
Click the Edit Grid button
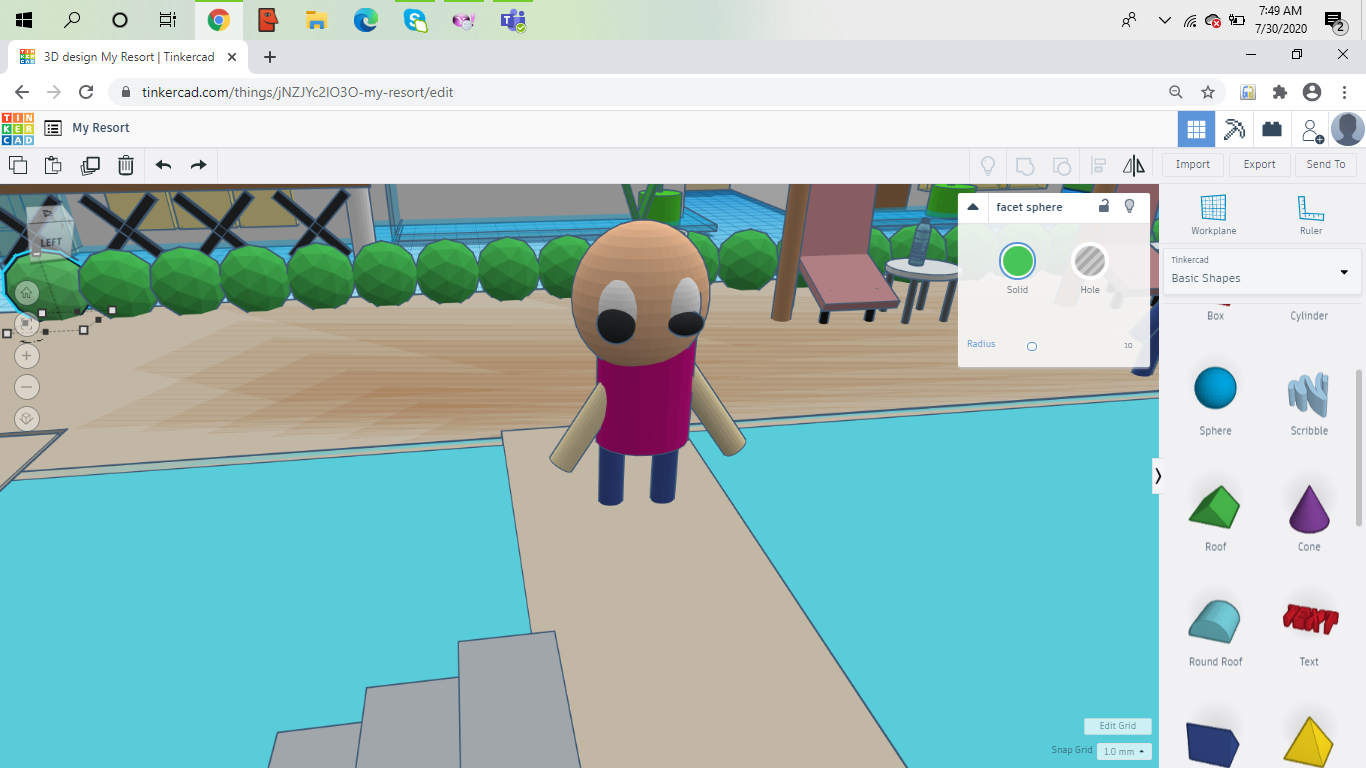(x=1118, y=726)
